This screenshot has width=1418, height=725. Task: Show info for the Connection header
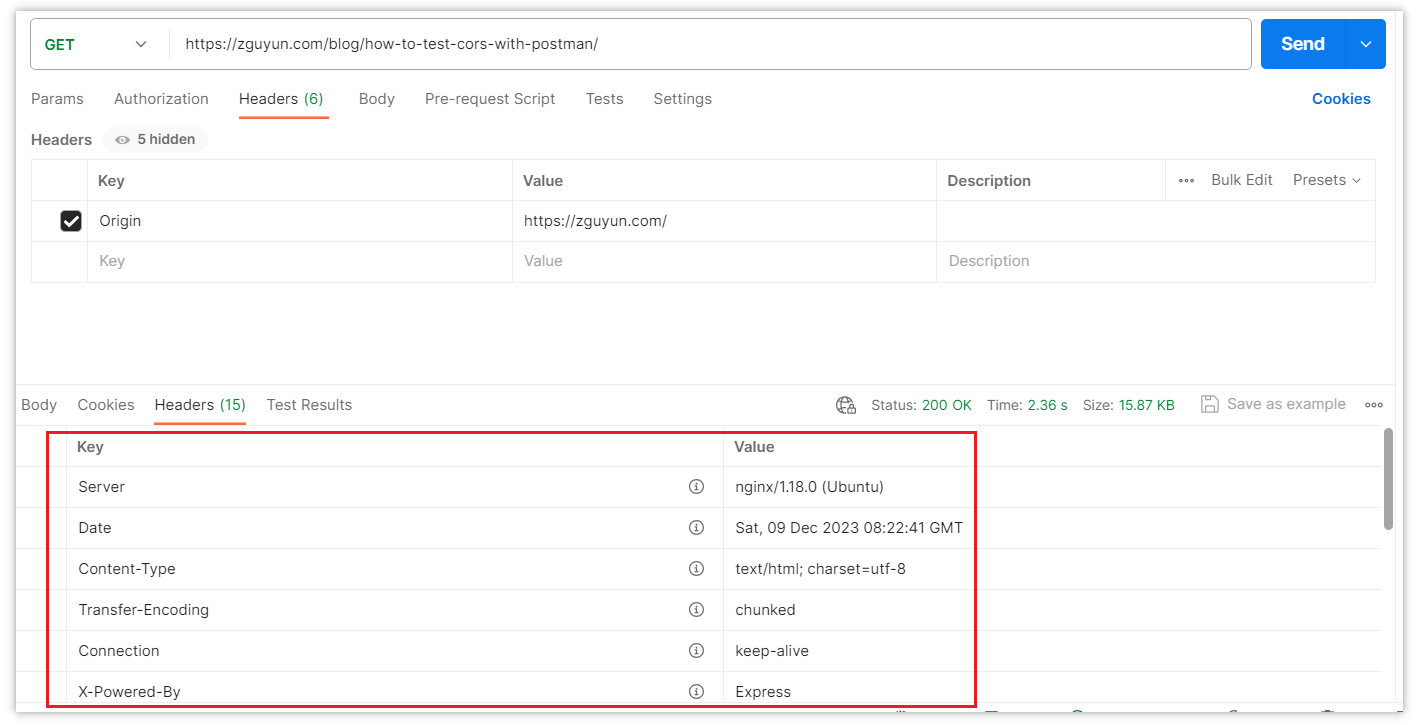click(696, 651)
